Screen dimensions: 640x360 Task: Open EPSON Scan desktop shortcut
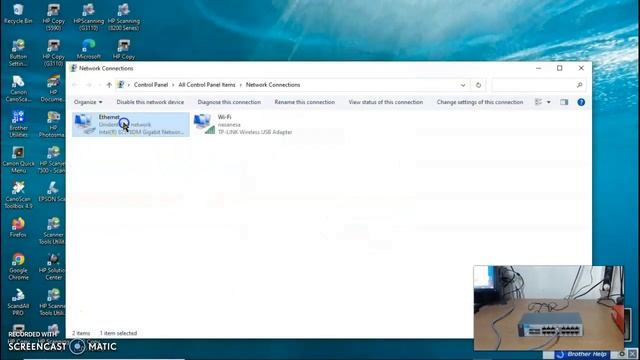click(x=52, y=192)
